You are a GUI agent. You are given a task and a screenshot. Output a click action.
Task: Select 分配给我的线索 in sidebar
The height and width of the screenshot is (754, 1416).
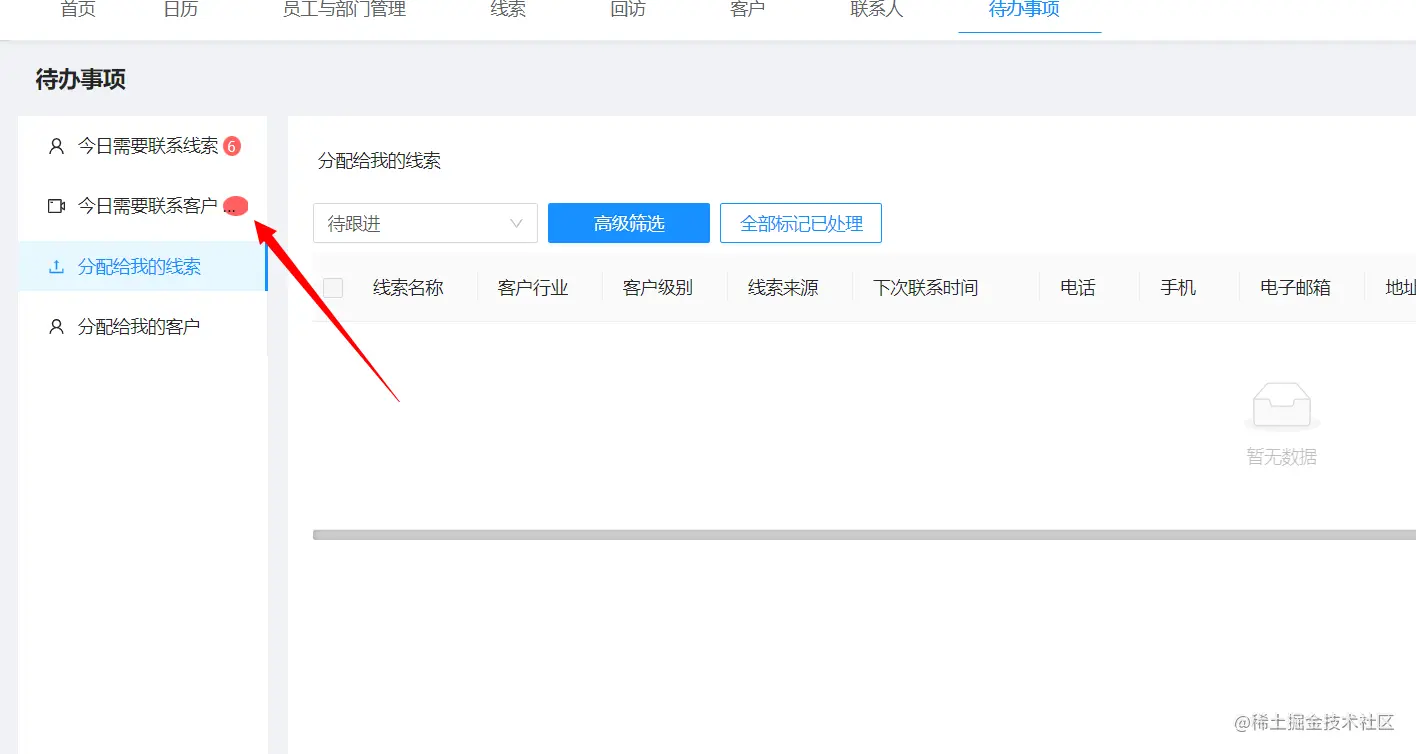coord(143,267)
